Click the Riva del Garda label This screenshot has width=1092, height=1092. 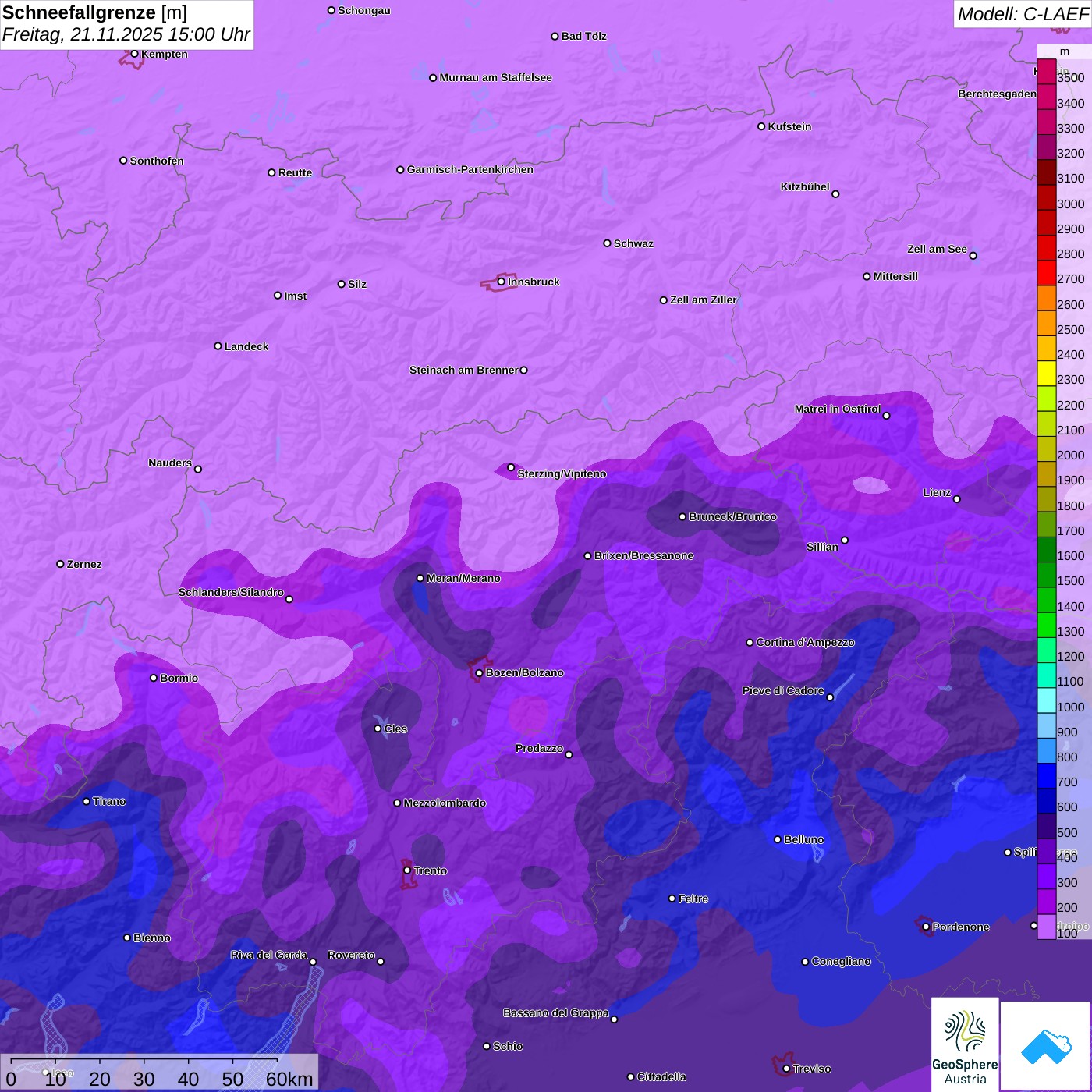click(269, 955)
